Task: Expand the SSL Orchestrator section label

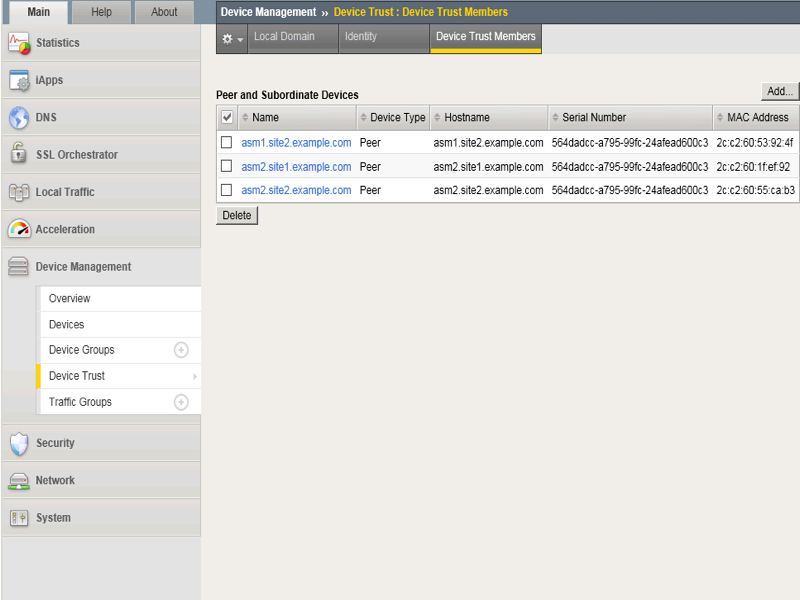Action: 77,155
